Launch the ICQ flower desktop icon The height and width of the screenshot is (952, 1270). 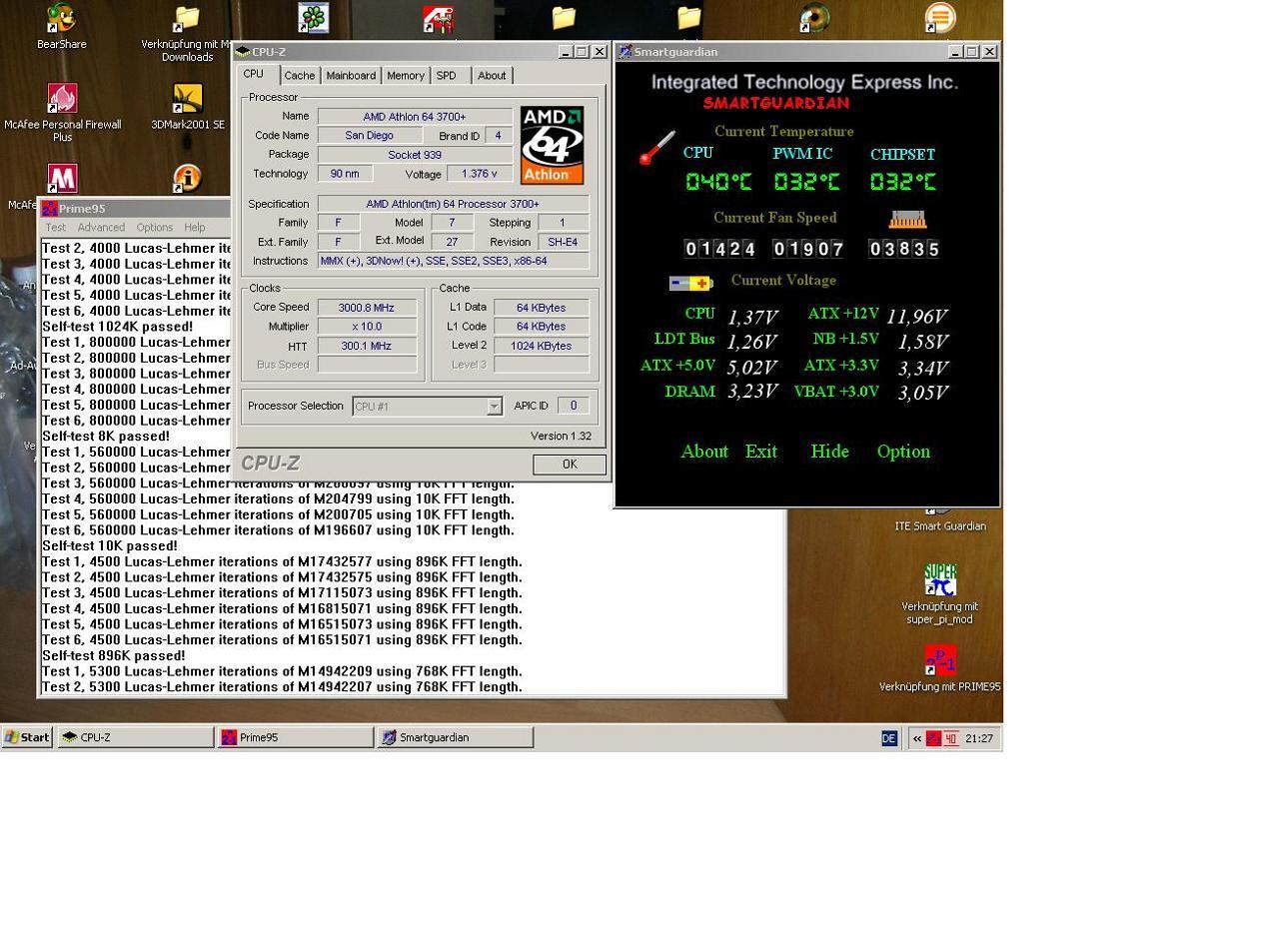click(x=313, y=18)
